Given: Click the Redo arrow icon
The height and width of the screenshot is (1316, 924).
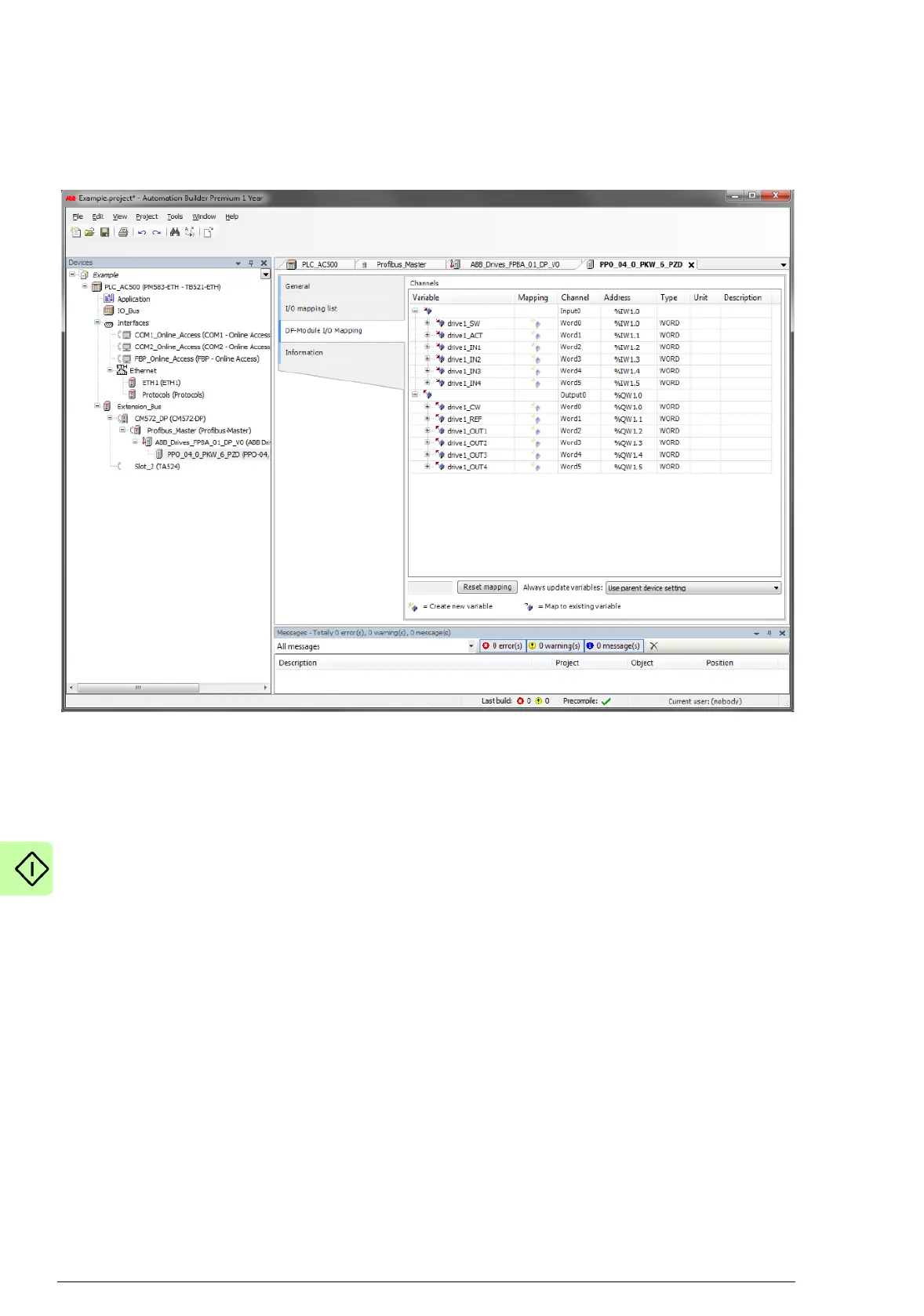Looking at the screenshot, I should [x=157, y=232].
